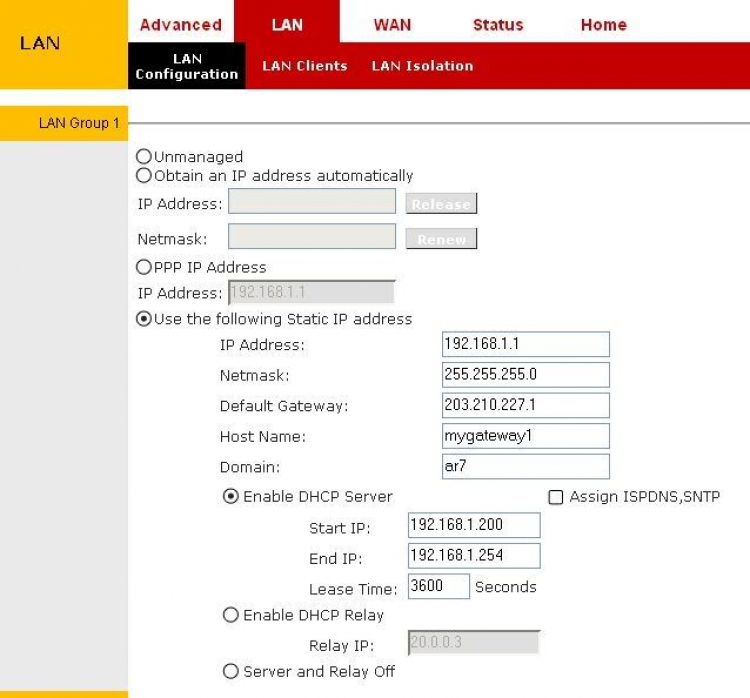Edit the Lease Time field 3600
This screenshot has width=750, height=698.
point(439,586)
